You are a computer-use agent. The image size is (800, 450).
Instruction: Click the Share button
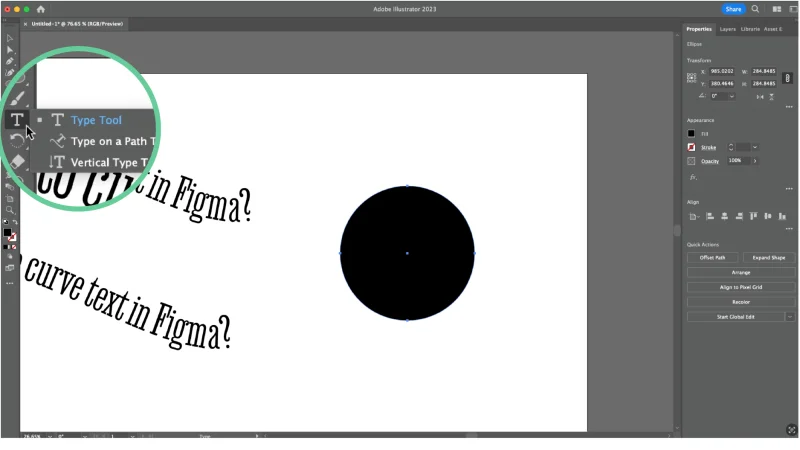(x=733, y=9)
